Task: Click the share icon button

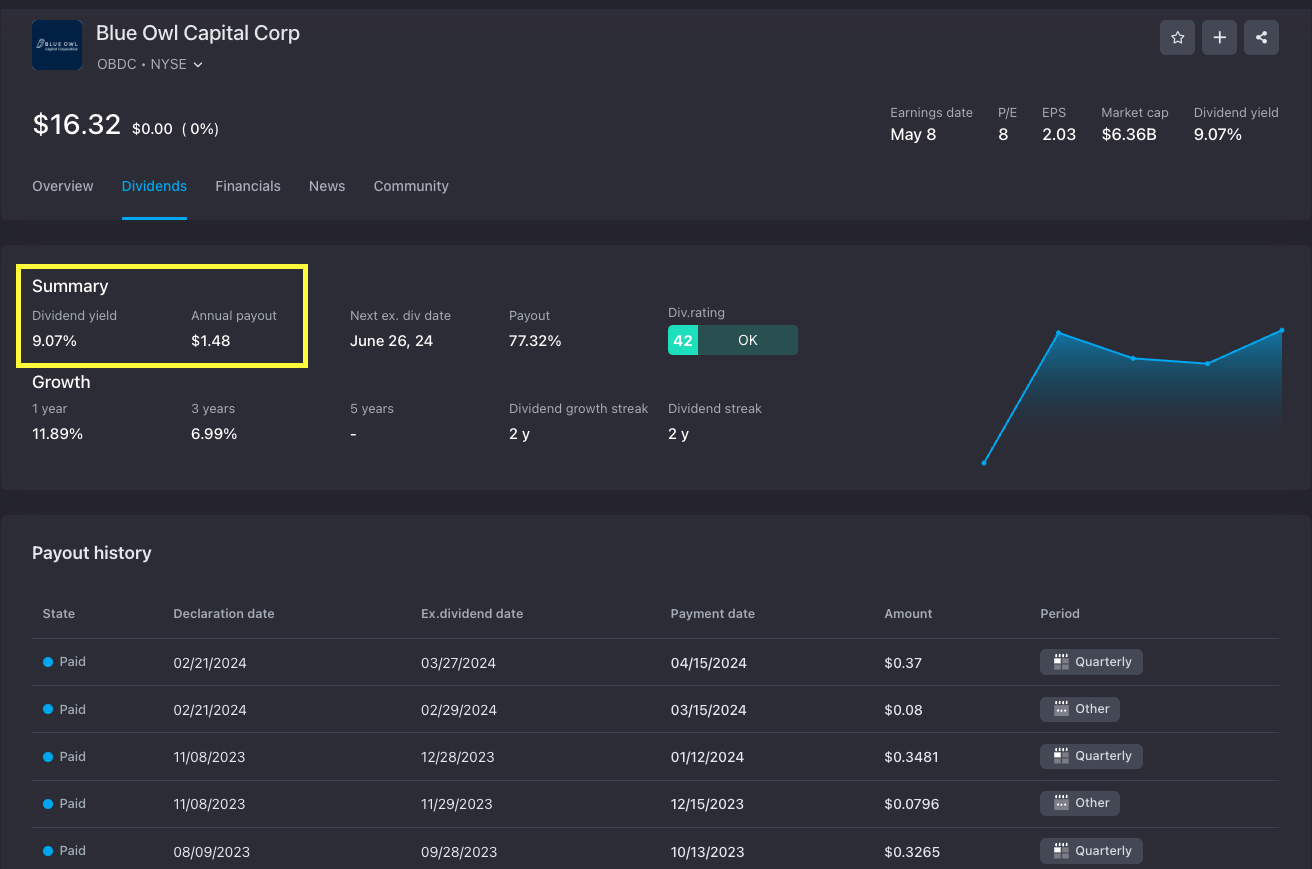Action: tap(1261, 38)
